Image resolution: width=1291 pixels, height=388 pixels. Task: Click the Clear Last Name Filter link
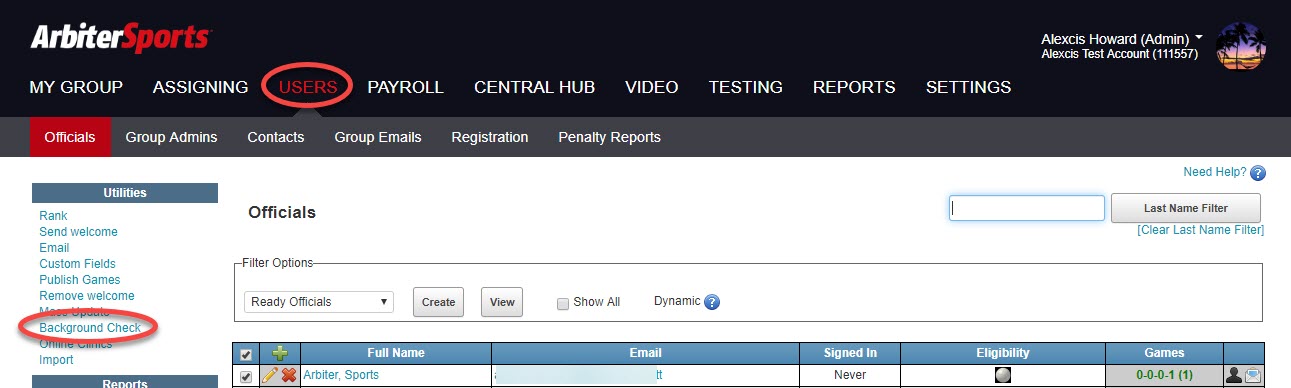(x=1200, y=230)
